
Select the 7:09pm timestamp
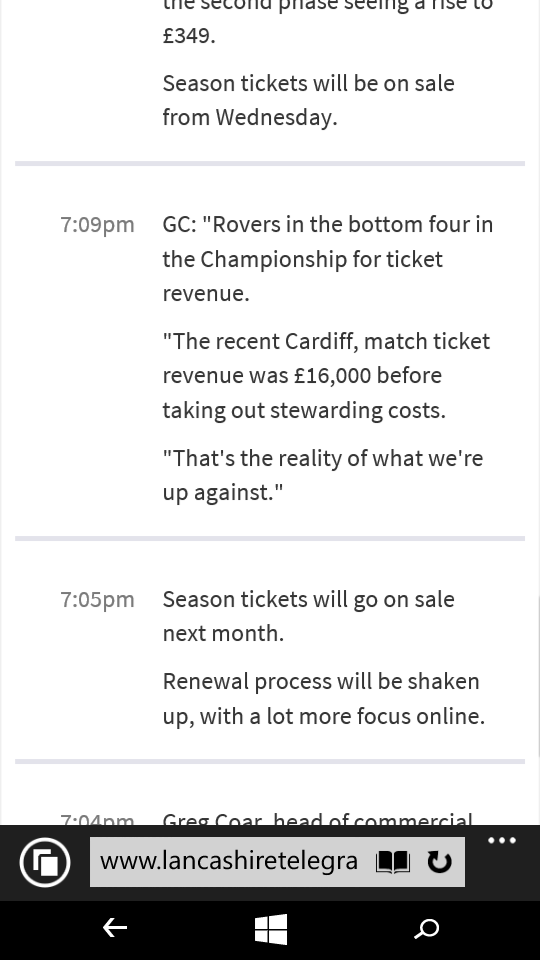pyautogui.click(x=97, y=225)
